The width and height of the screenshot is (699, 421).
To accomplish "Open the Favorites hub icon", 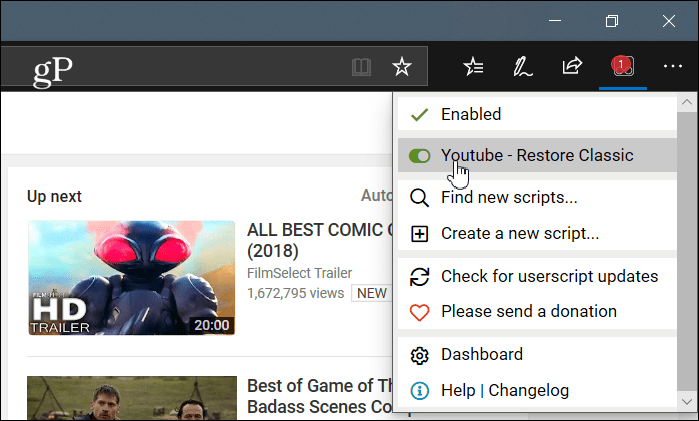I will pos(473,67).
